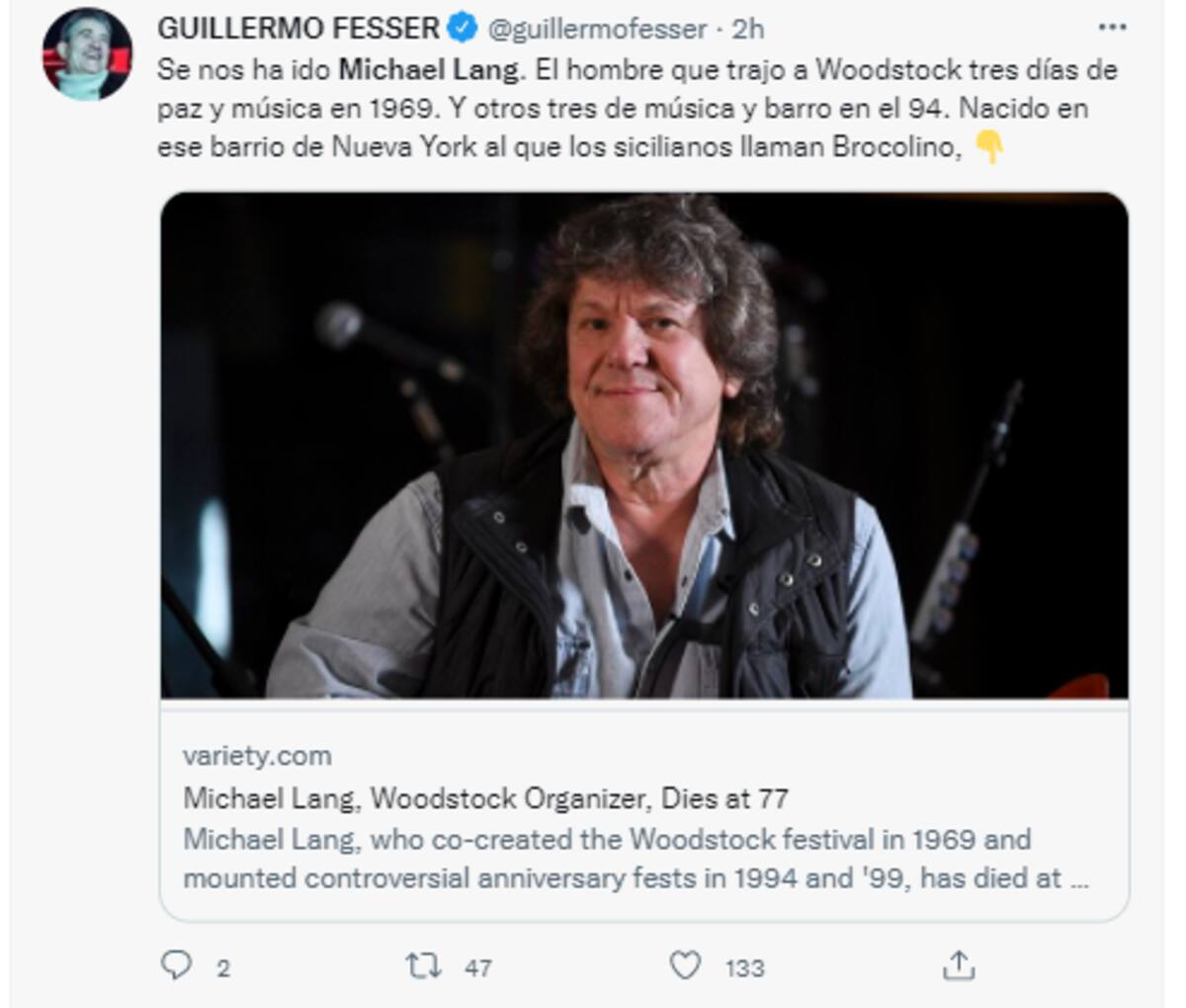This screenshot has height=1008, width=1186.
Task: Click the 2h tweet timestamp
Action: (748, 30)
